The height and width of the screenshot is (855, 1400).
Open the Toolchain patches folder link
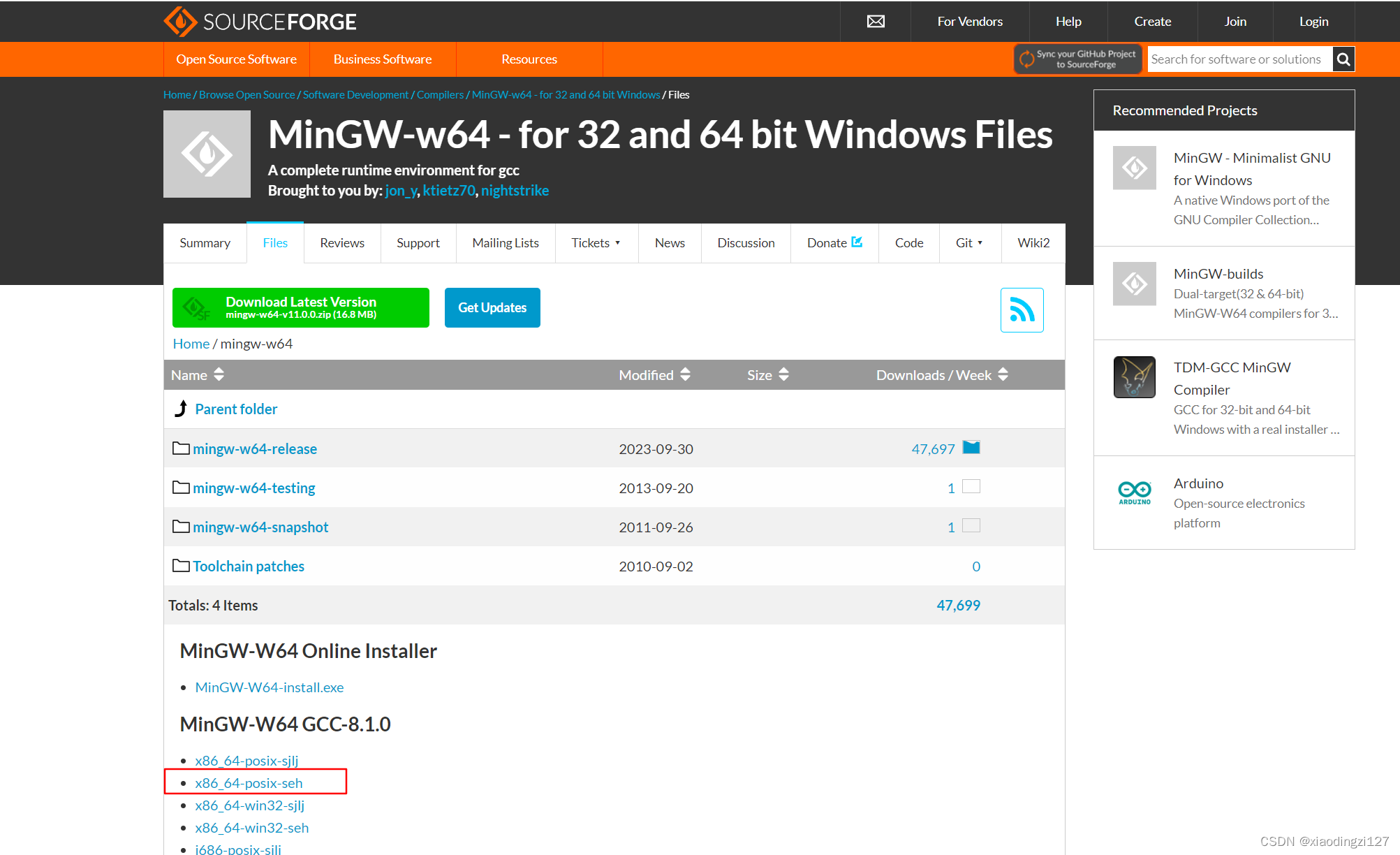tap(249, 566)
